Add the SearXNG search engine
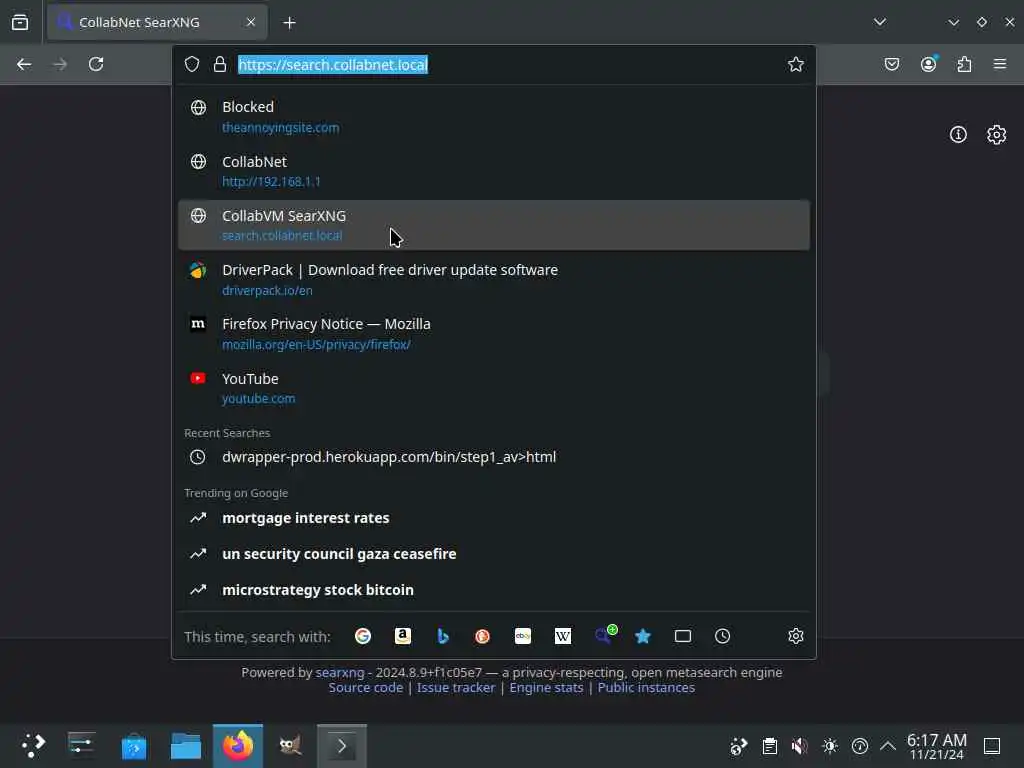 click(x=605, y=635)
